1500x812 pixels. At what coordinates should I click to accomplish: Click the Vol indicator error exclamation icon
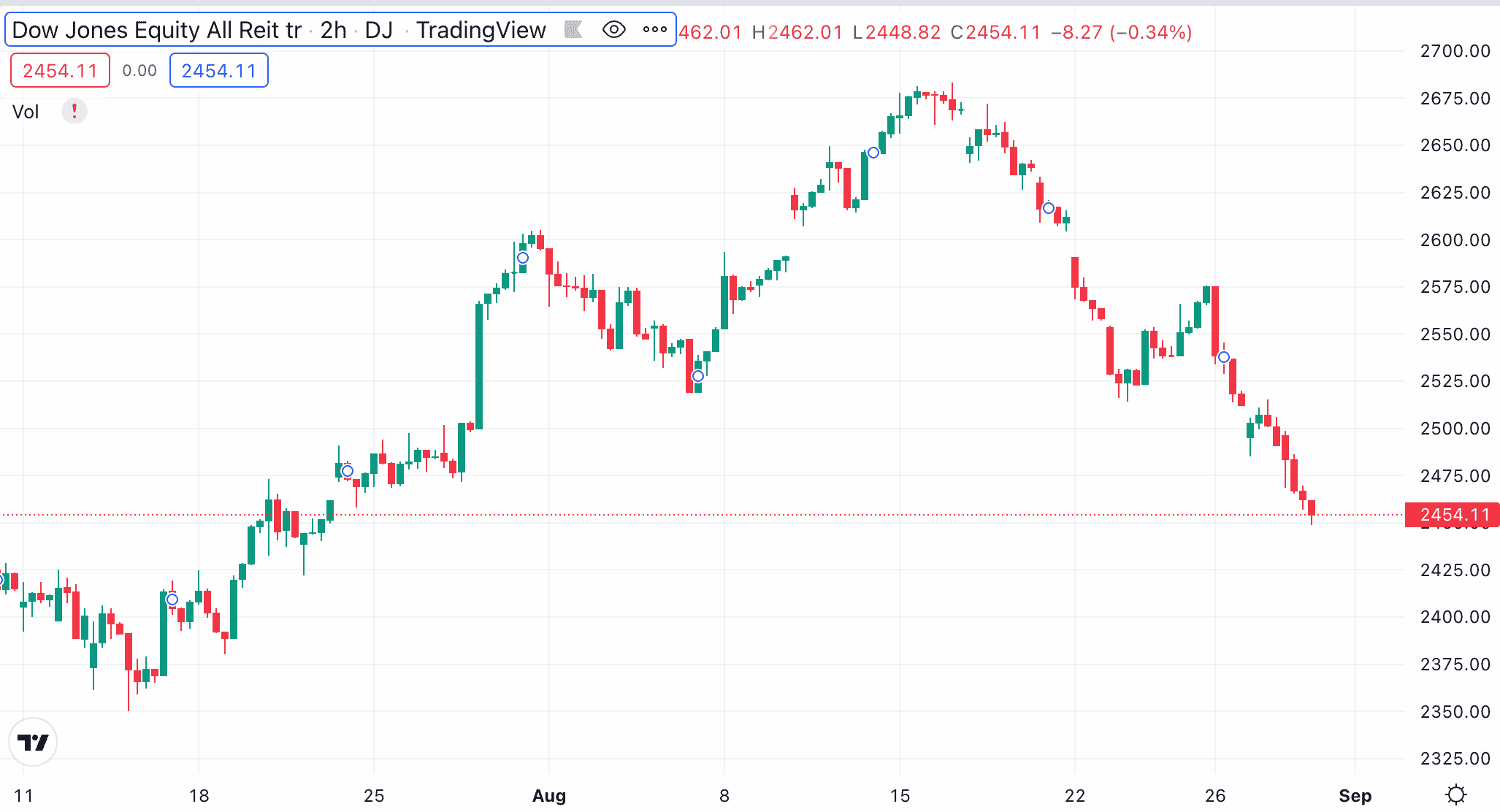click(x=74, y=112)
